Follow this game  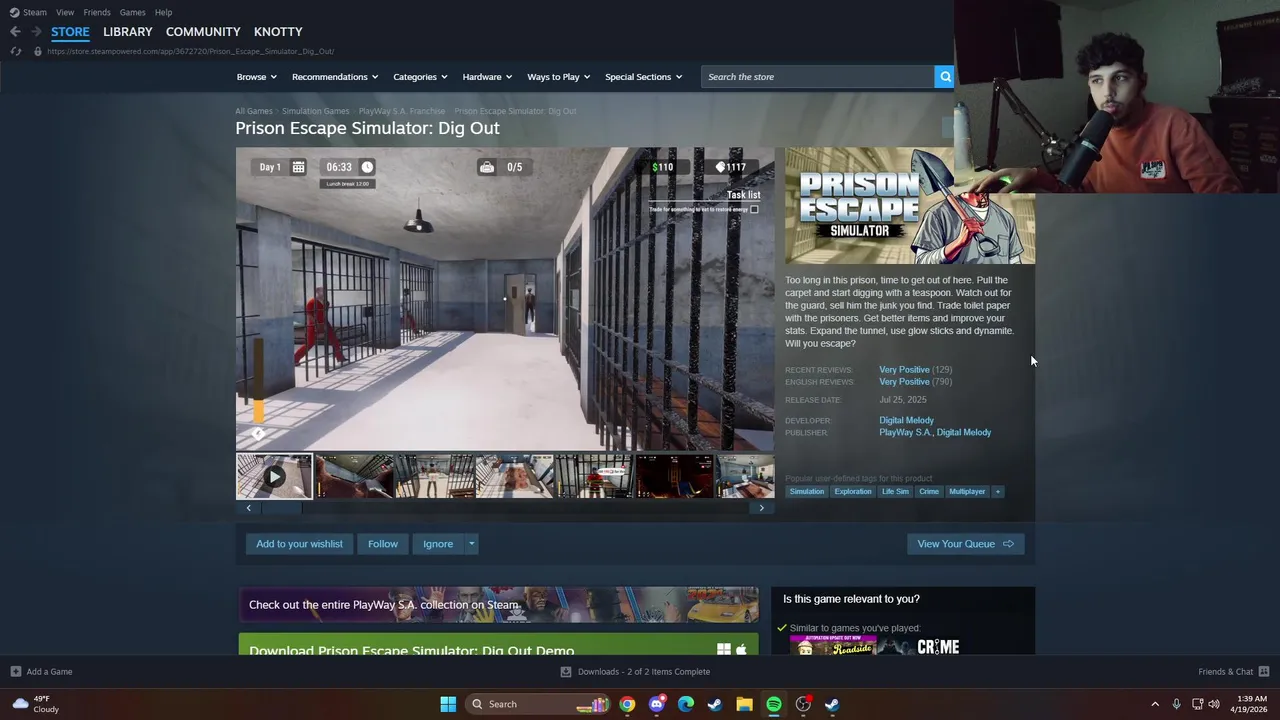383,544
